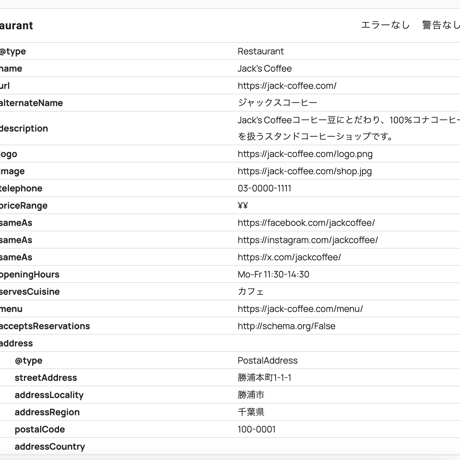Click the 'priceRange' property label
The height and width of the screenshot is (460, 460).
point(23,206)
